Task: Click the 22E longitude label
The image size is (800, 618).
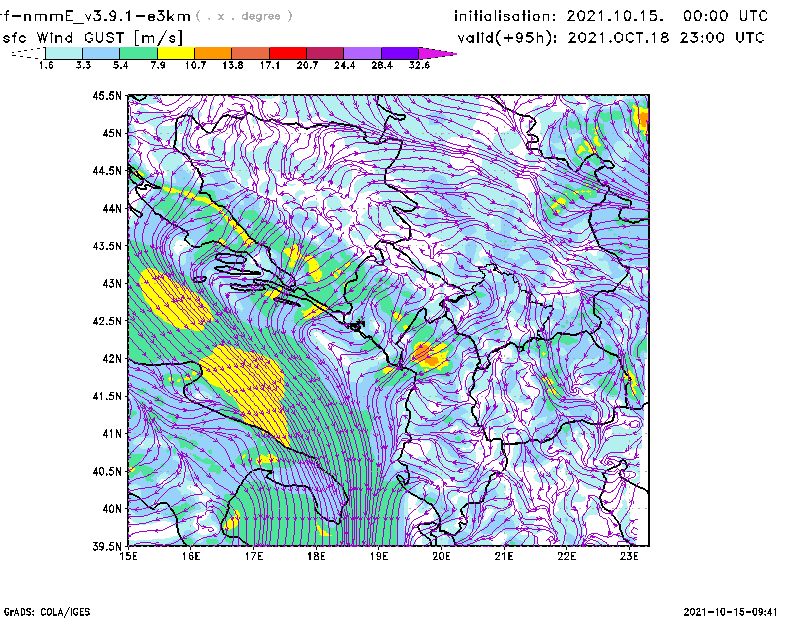Action: click(x=567, y=556)
